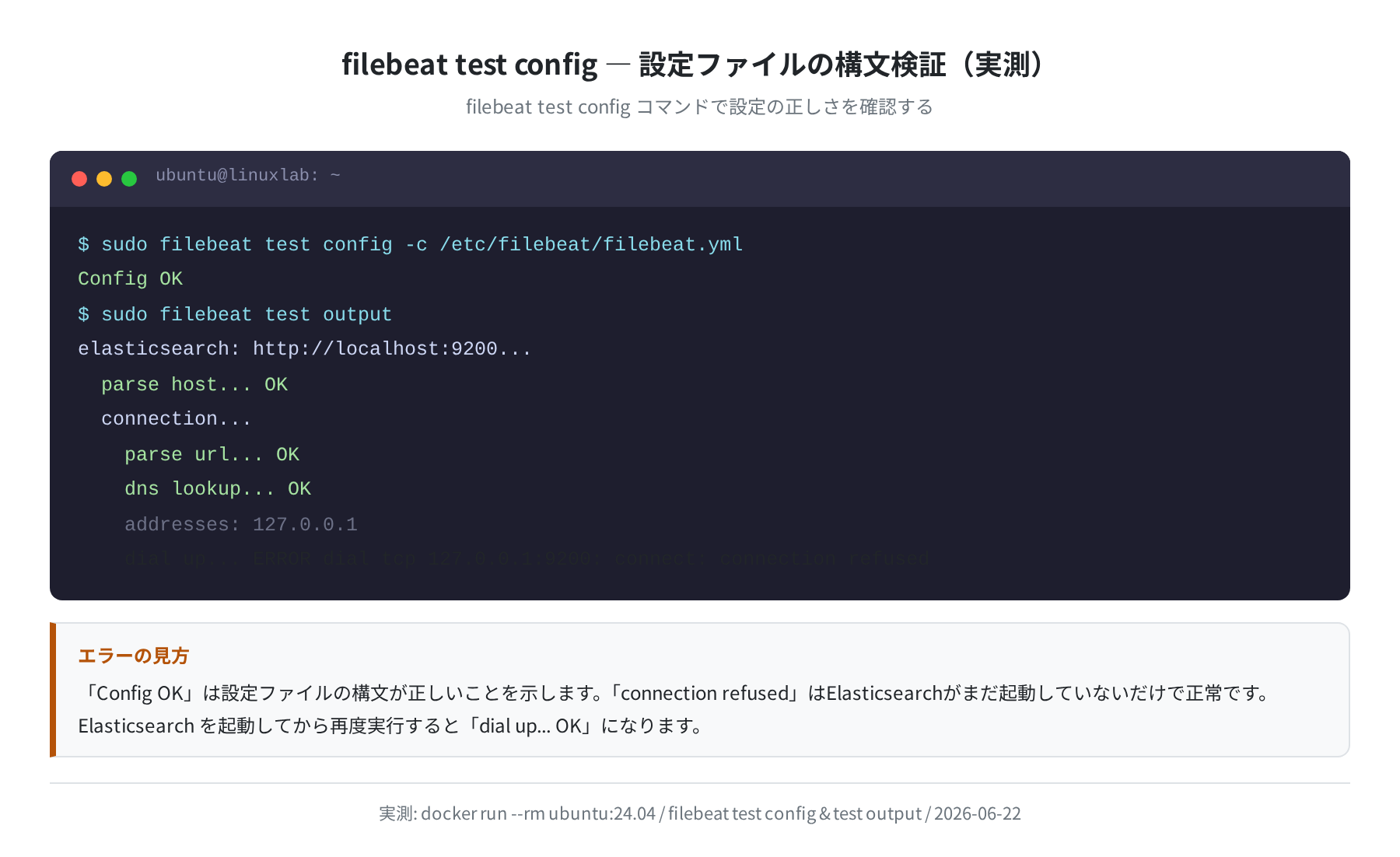Click the 'エラーの見方' note heading

point(134,656)
